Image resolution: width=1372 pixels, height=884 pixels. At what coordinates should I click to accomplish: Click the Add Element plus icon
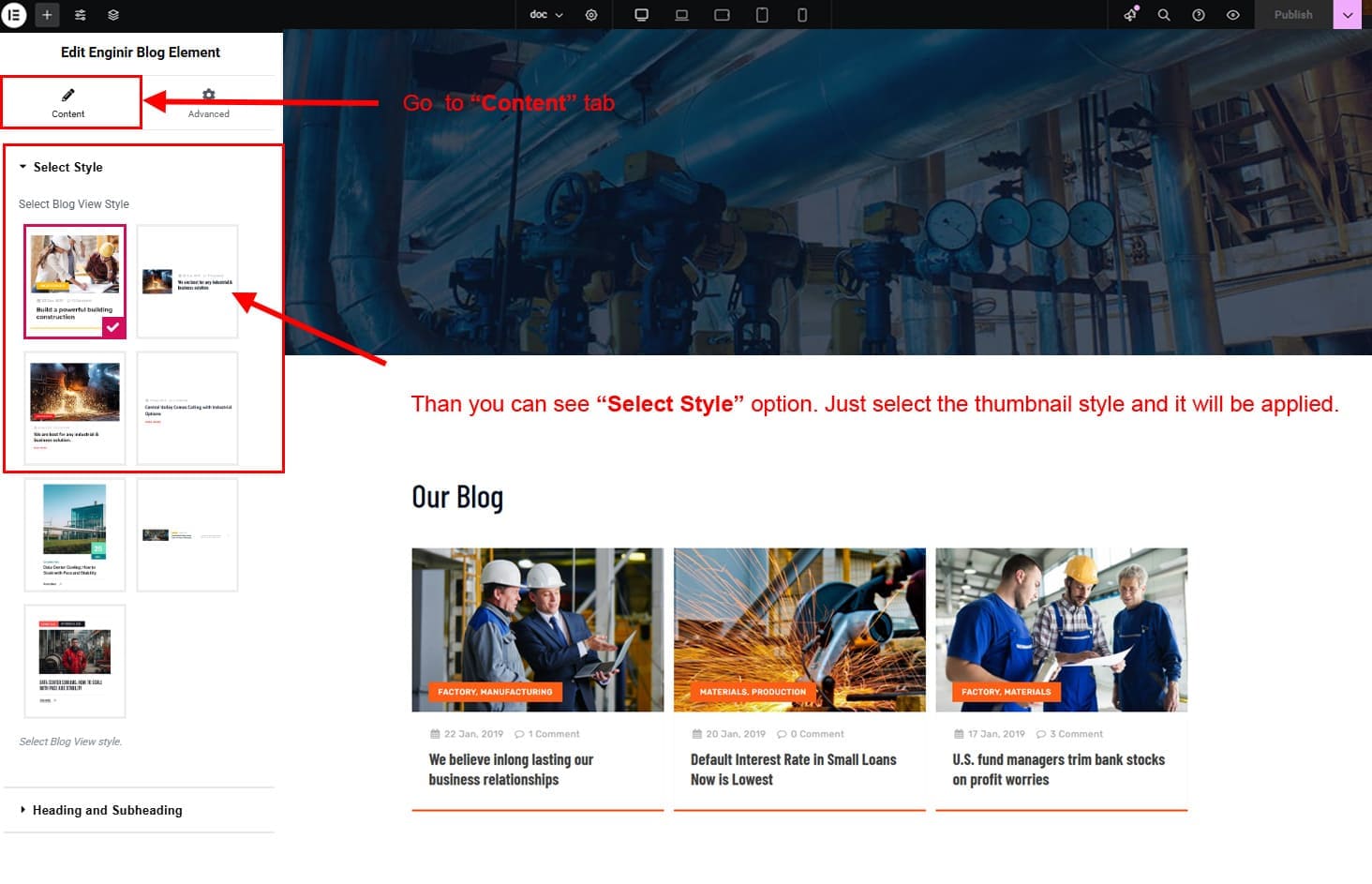tap(47, 15)
